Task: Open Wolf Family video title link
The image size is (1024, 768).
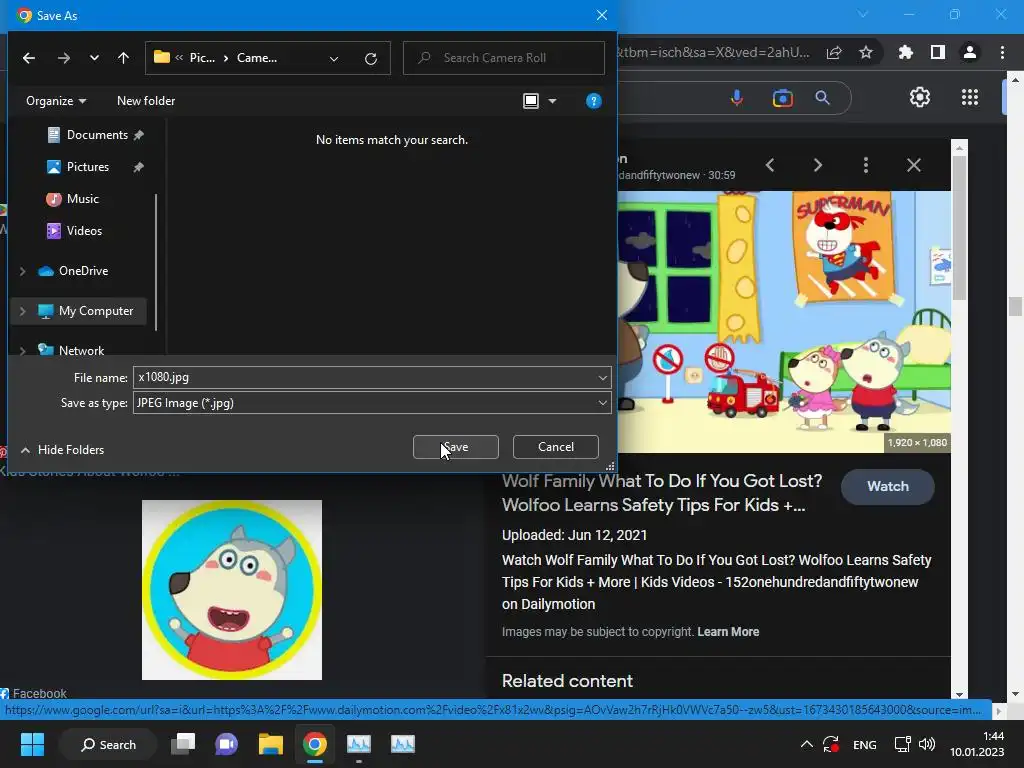Action: 662,493
